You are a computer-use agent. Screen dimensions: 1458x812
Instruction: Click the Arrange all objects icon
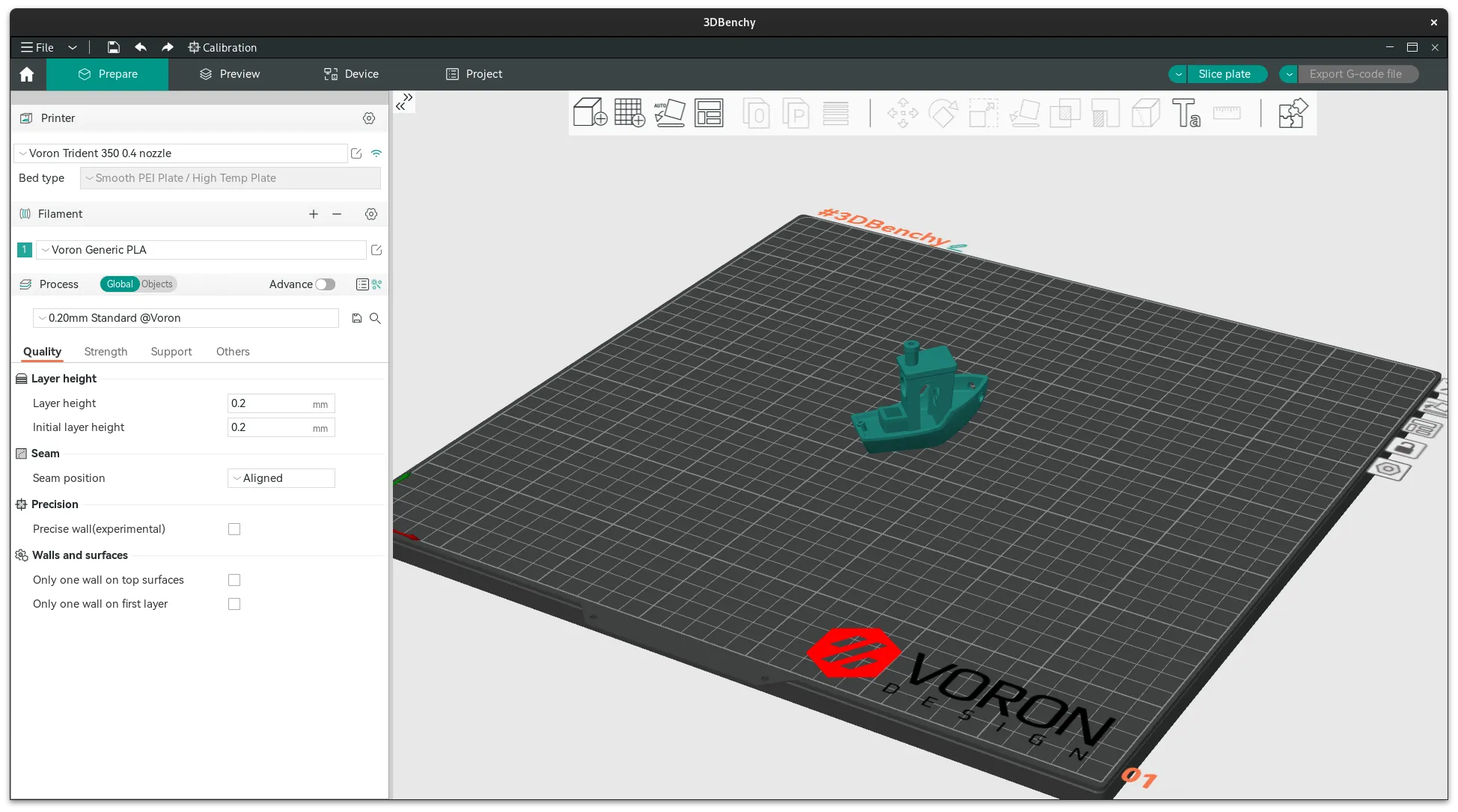click(708, 113)
